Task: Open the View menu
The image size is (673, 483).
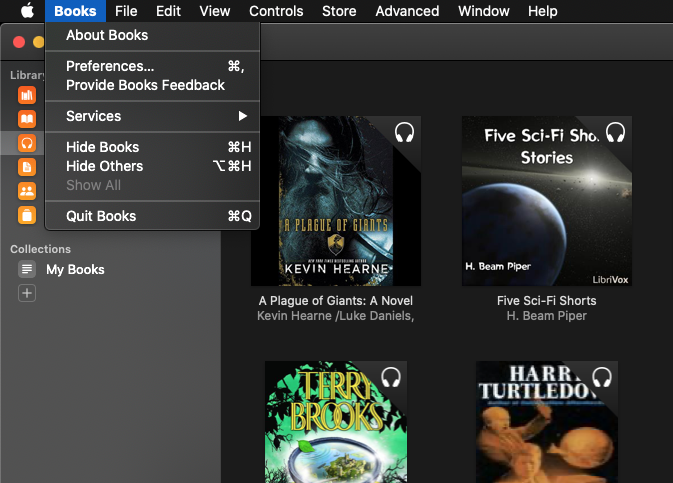Action: (215, 11)
